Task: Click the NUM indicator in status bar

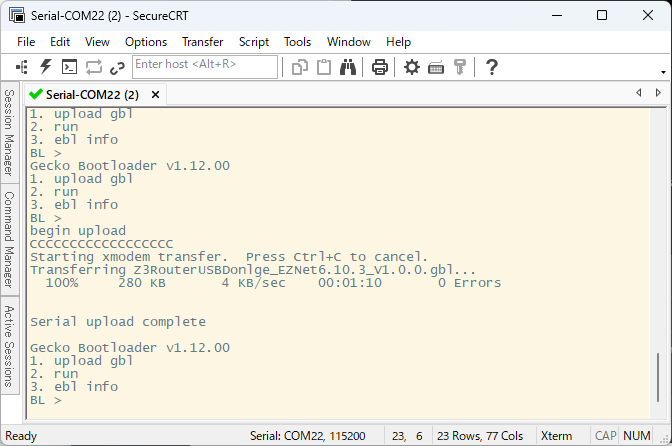Action: [x=637, y=436]
